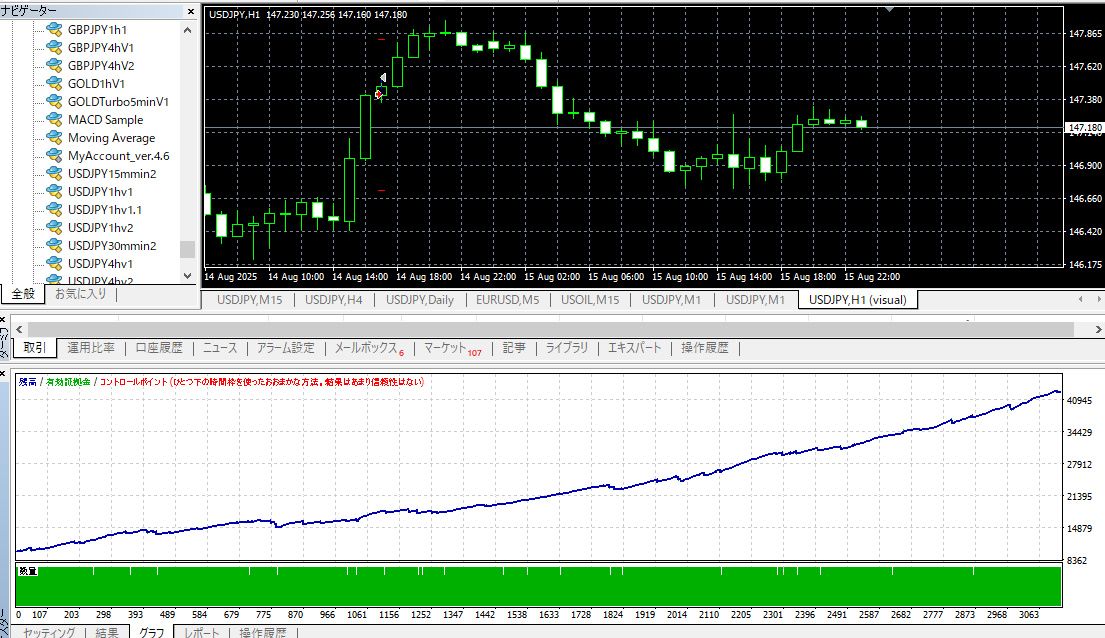
Task: Switch to the USDJPY,Daily chart tab
Action: 419,300
